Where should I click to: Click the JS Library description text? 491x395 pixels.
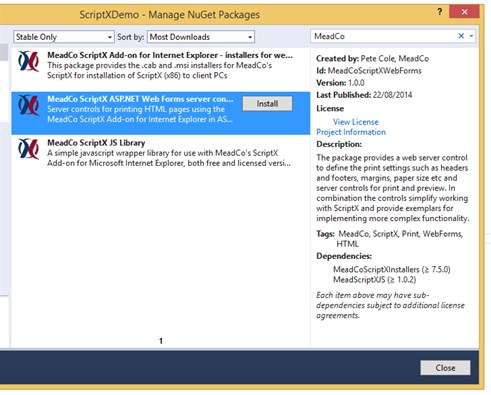(169, 158)
